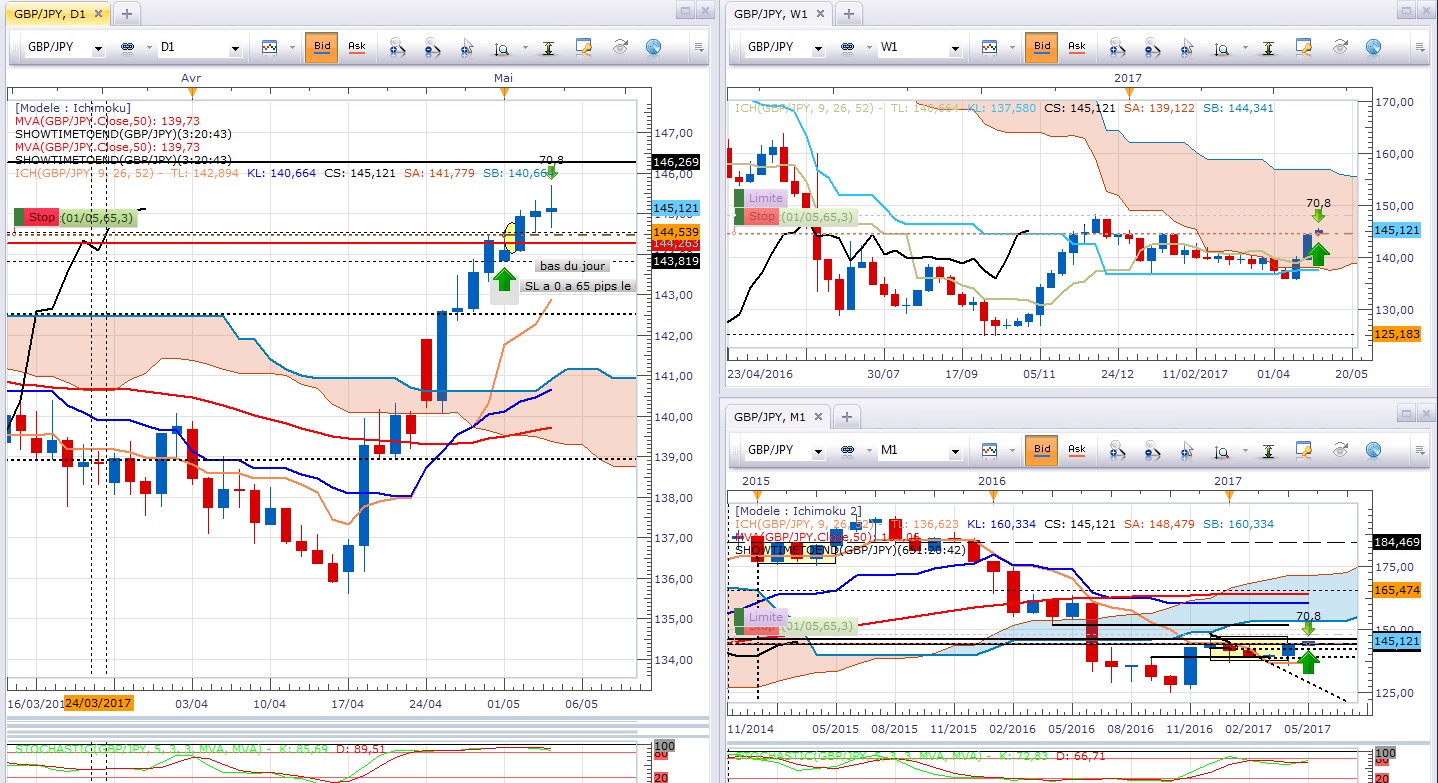The width and height of the screenshot is (1438, 783).
Task: Open chart properties icon in W1 chart
Action: click(x=1304, y=47)
